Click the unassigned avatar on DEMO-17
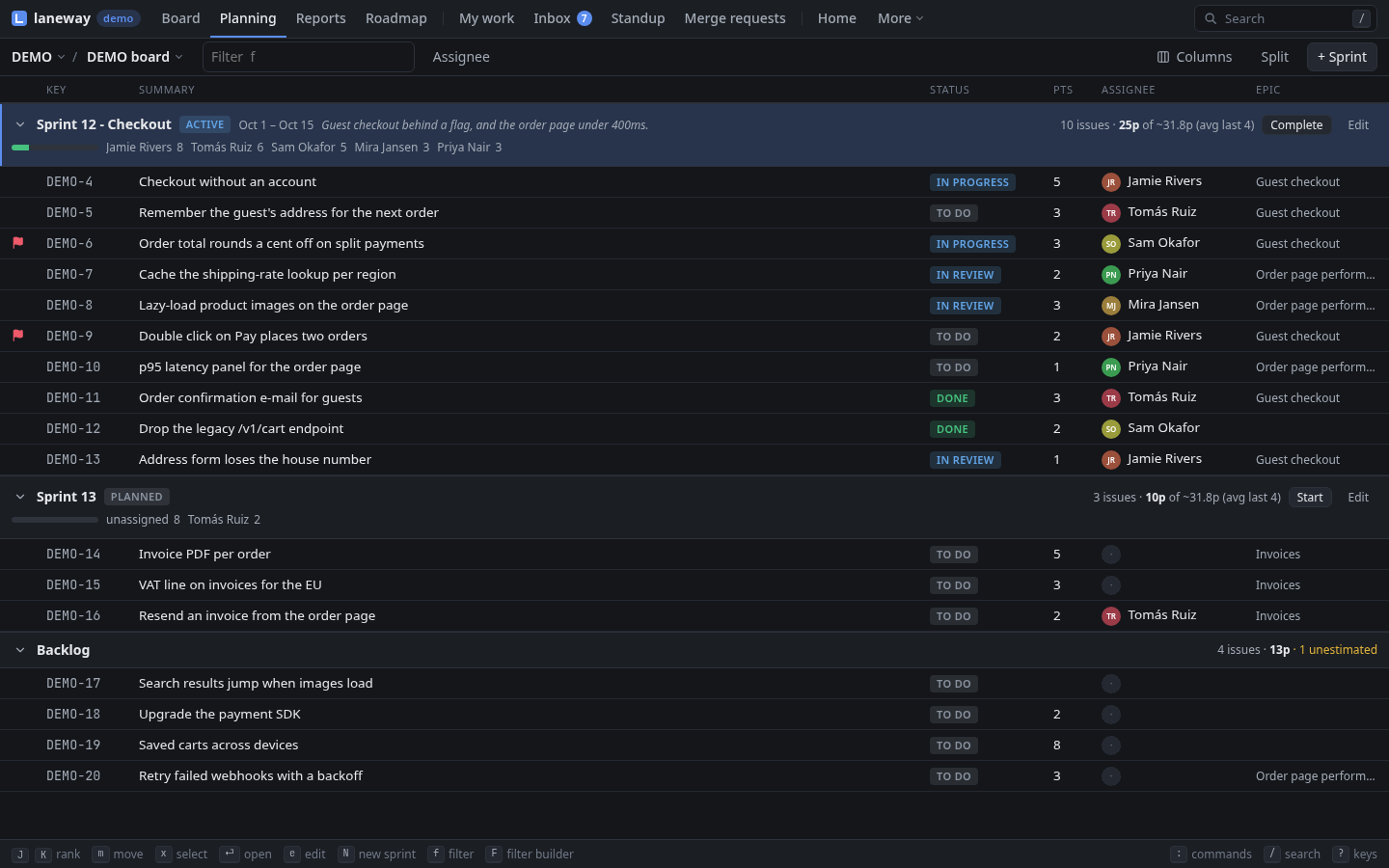 [x=1111, y=684]
